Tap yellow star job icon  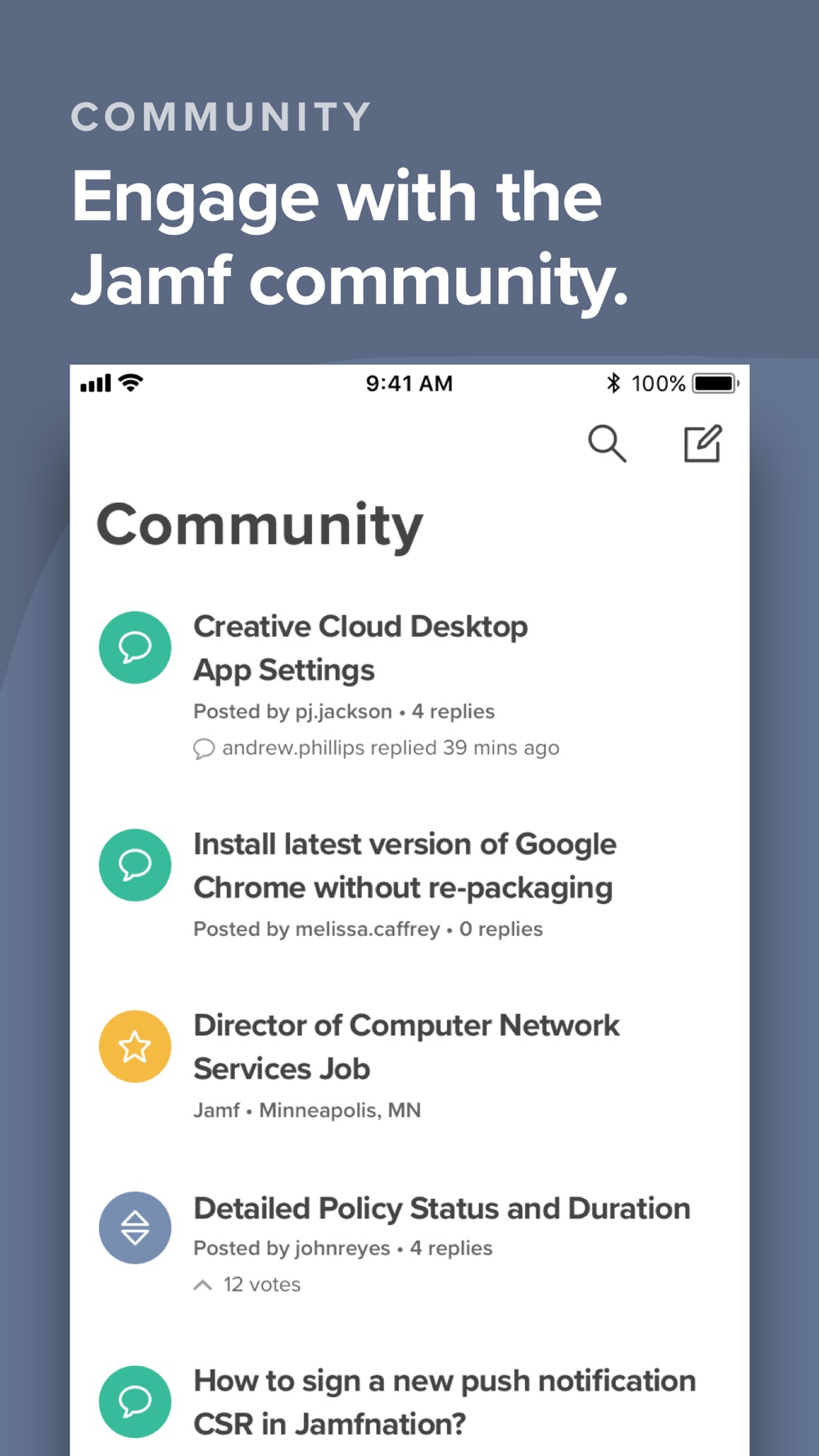point(135,1047)
